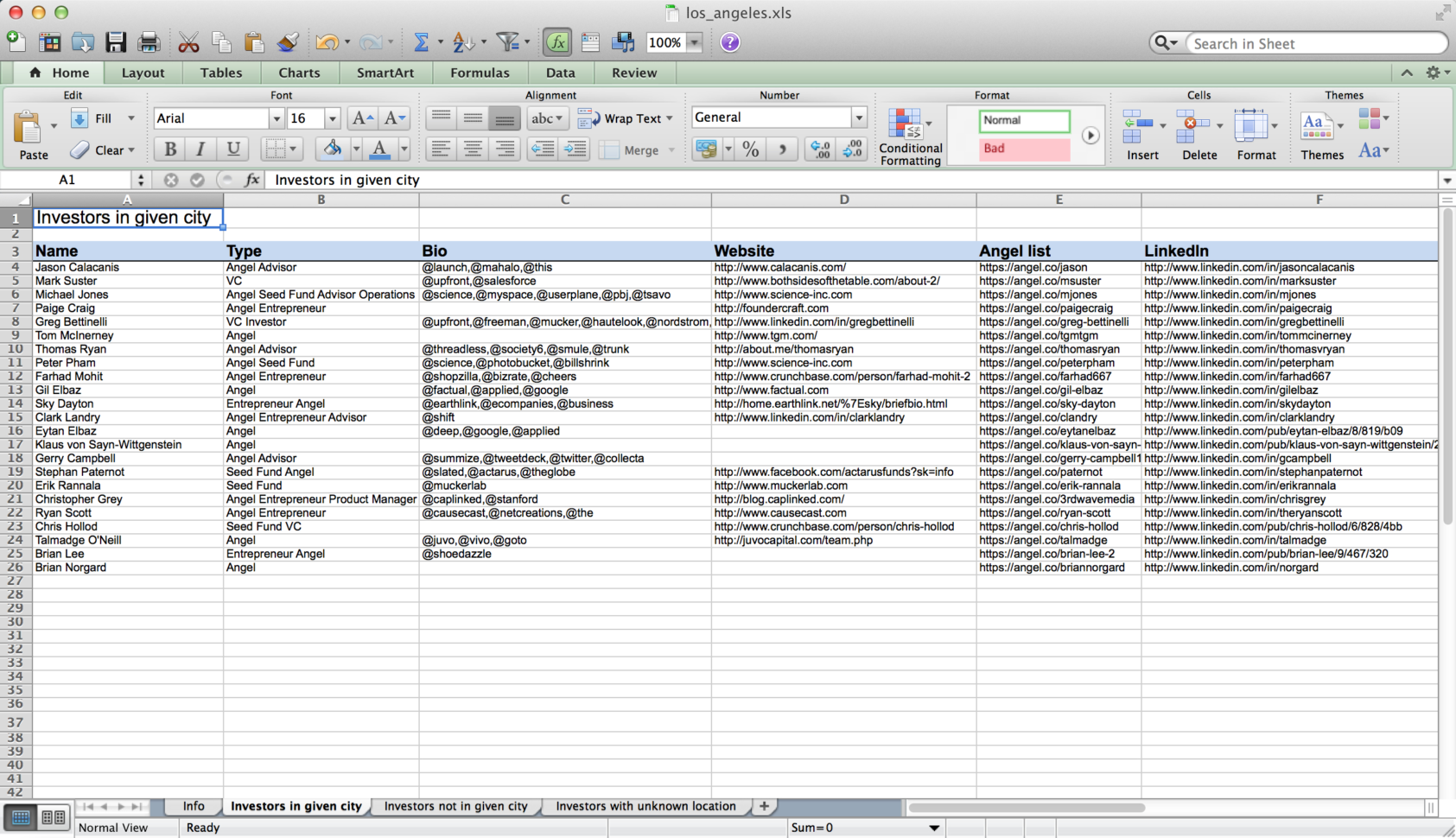The width and height of the screenshot is (1456, 838).
Task: Apply Filter using the funnel icon
Action: (x=508, y=41)
